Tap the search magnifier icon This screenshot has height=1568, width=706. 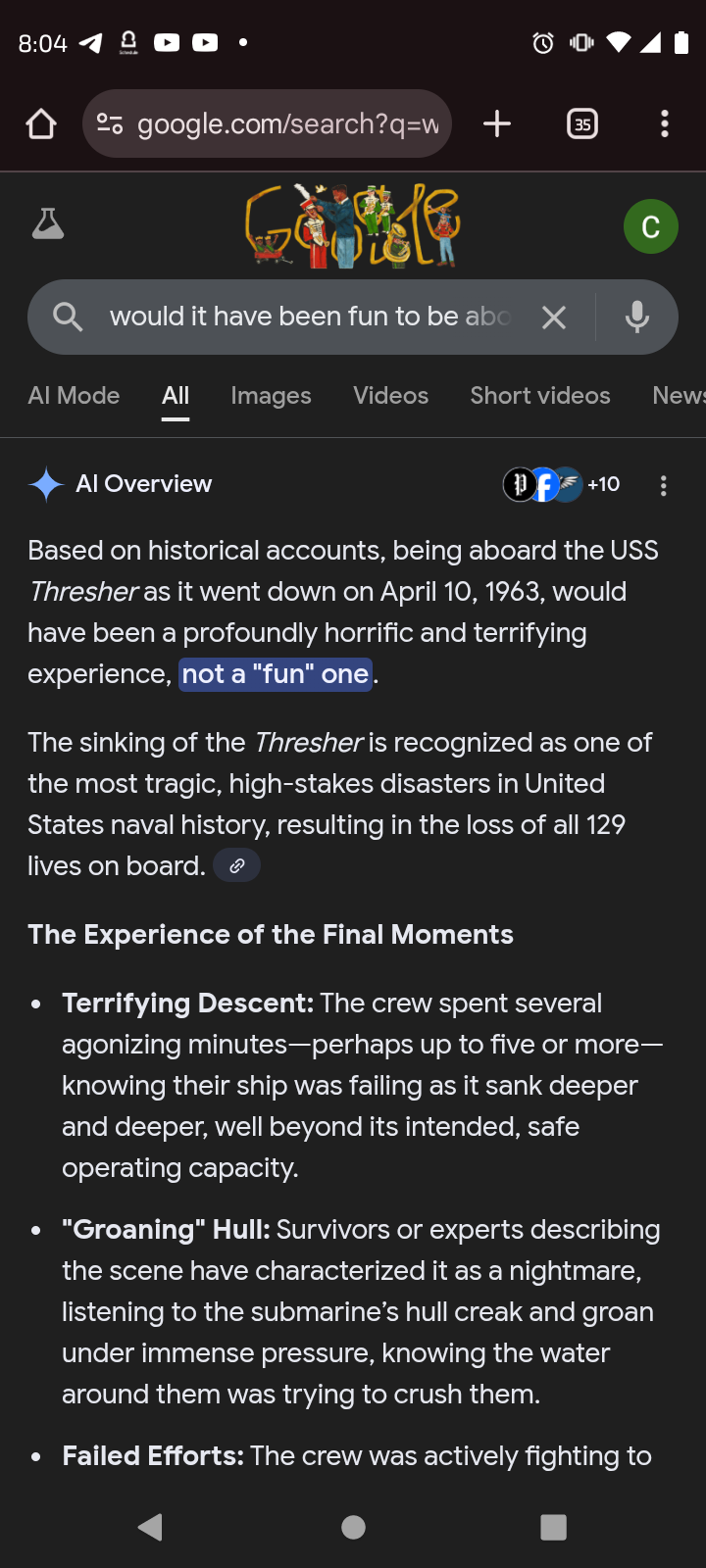[68, 317]
